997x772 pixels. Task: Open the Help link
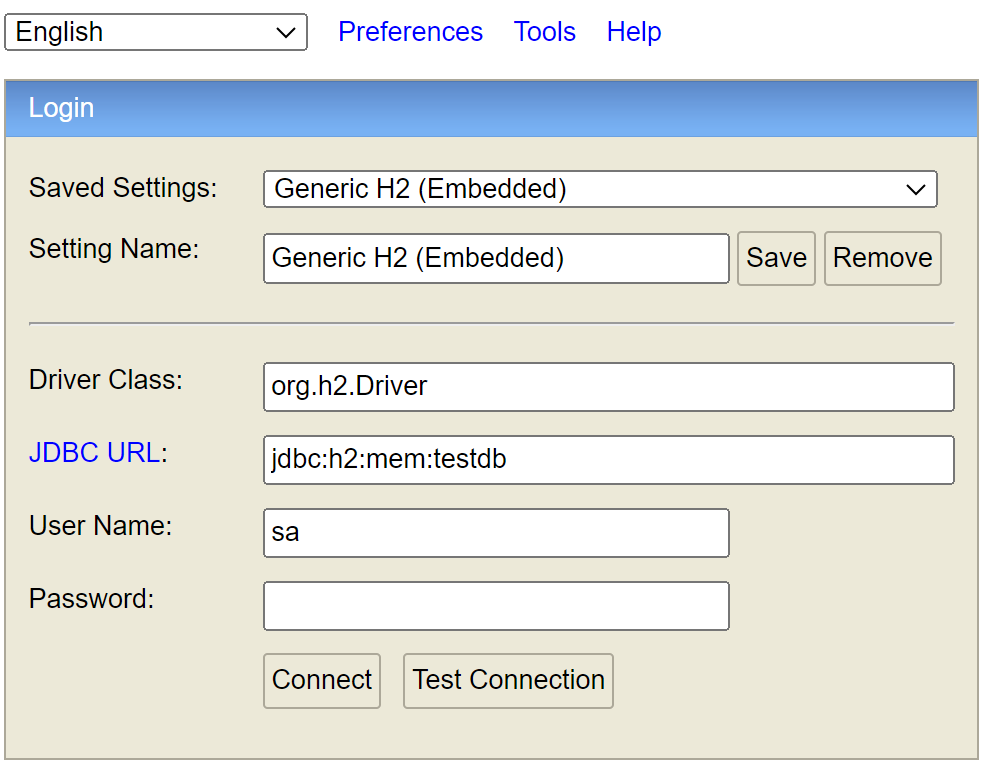634,32
